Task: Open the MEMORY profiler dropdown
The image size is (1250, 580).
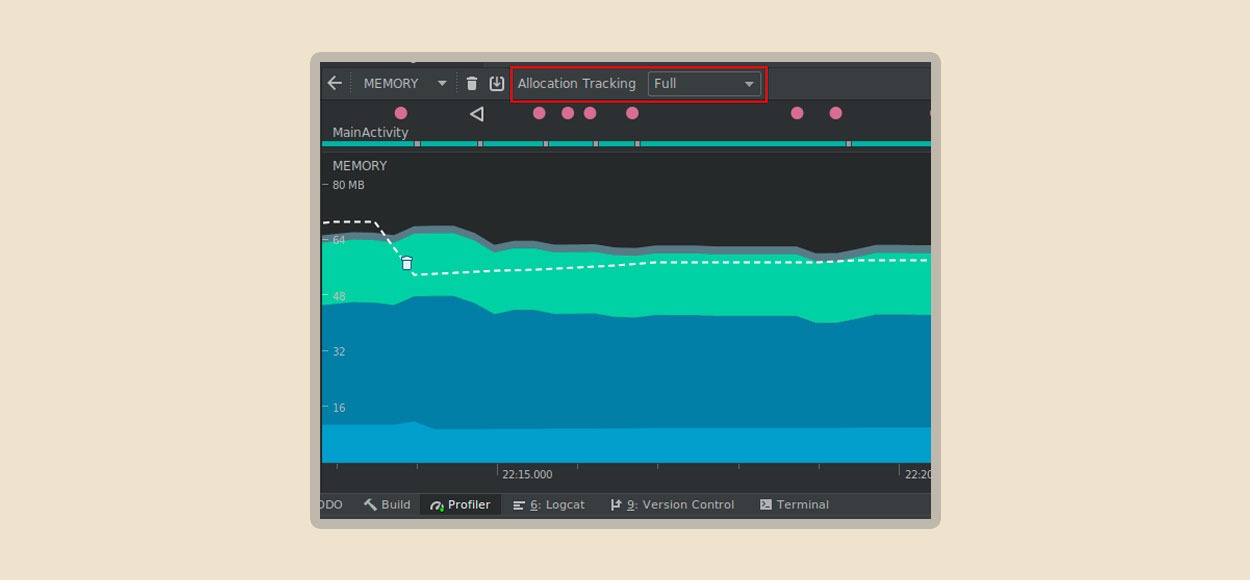Action: [405, 83]
